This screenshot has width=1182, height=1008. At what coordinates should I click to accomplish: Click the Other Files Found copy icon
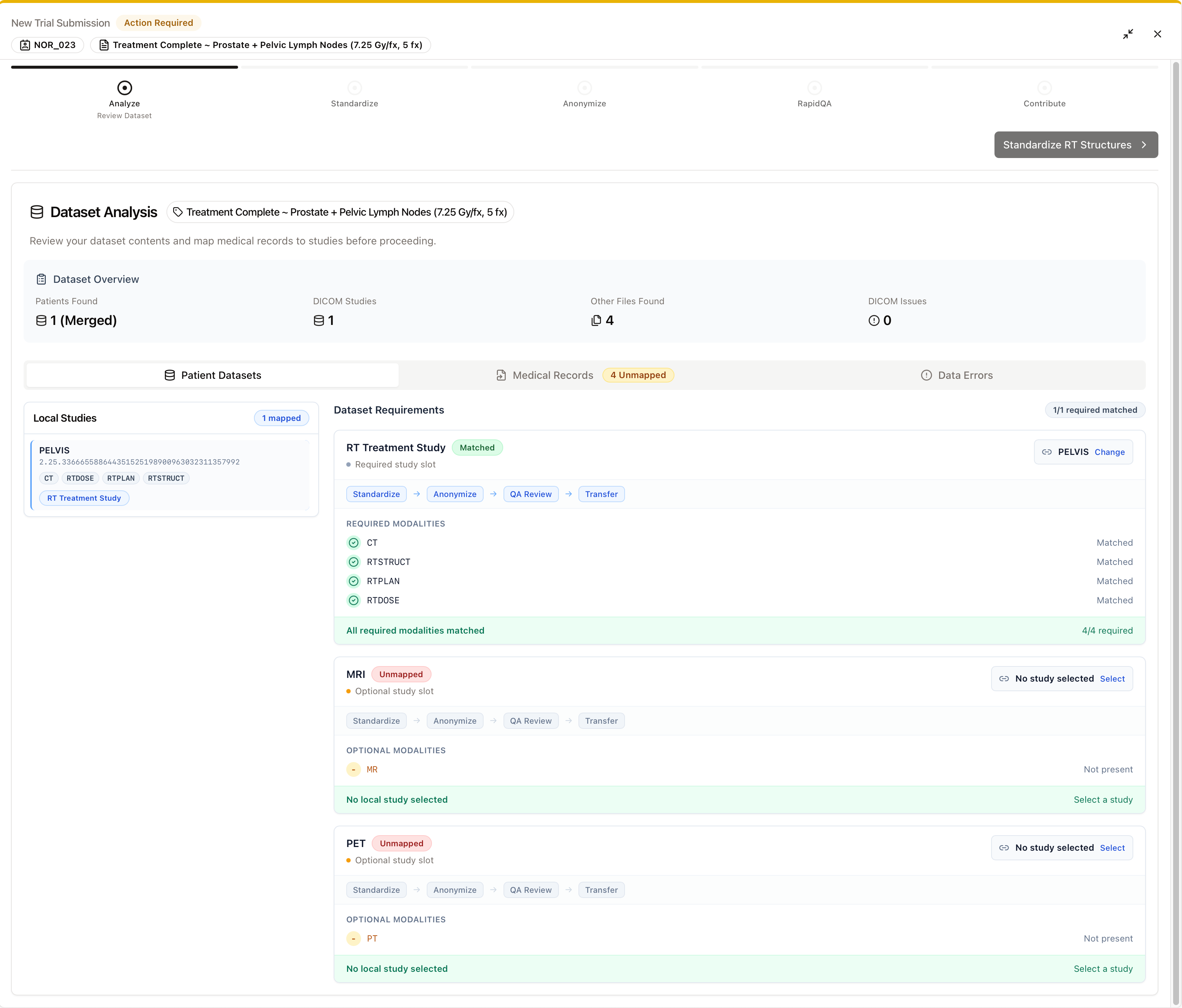point(596,320)
